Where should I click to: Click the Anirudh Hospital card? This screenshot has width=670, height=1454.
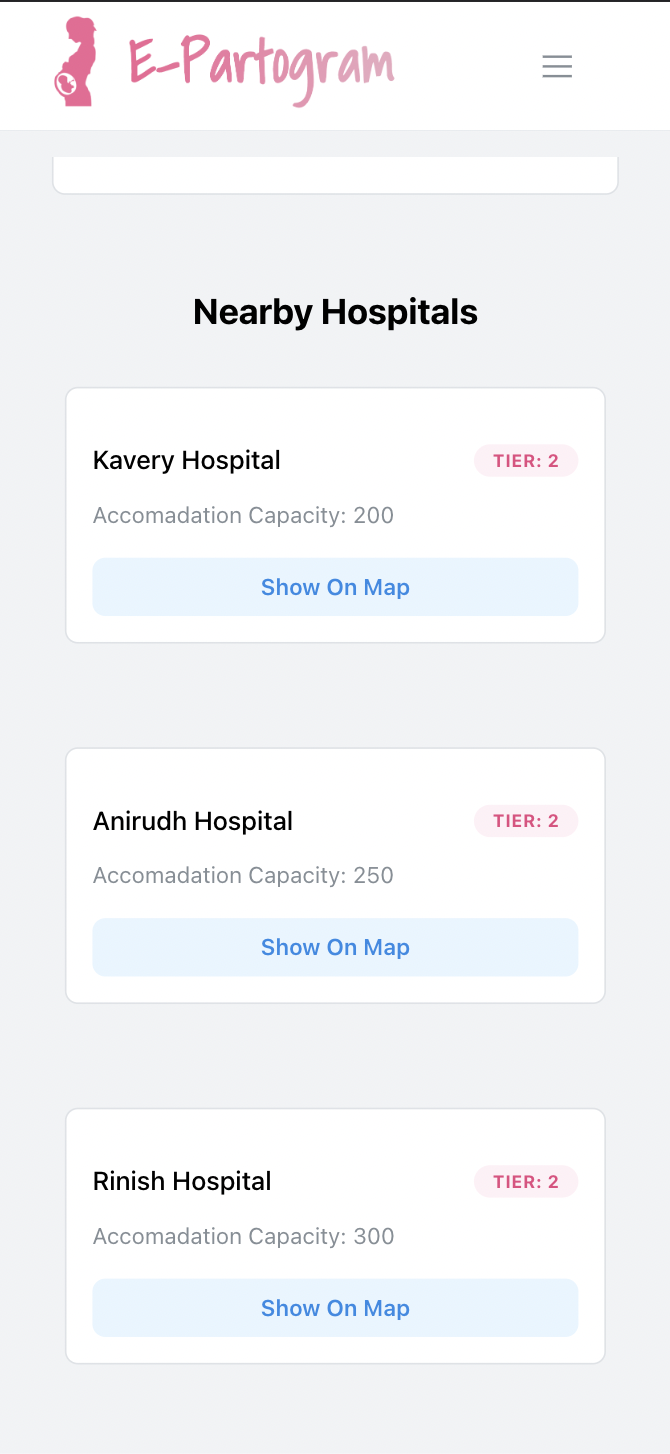tap(335, 876)
